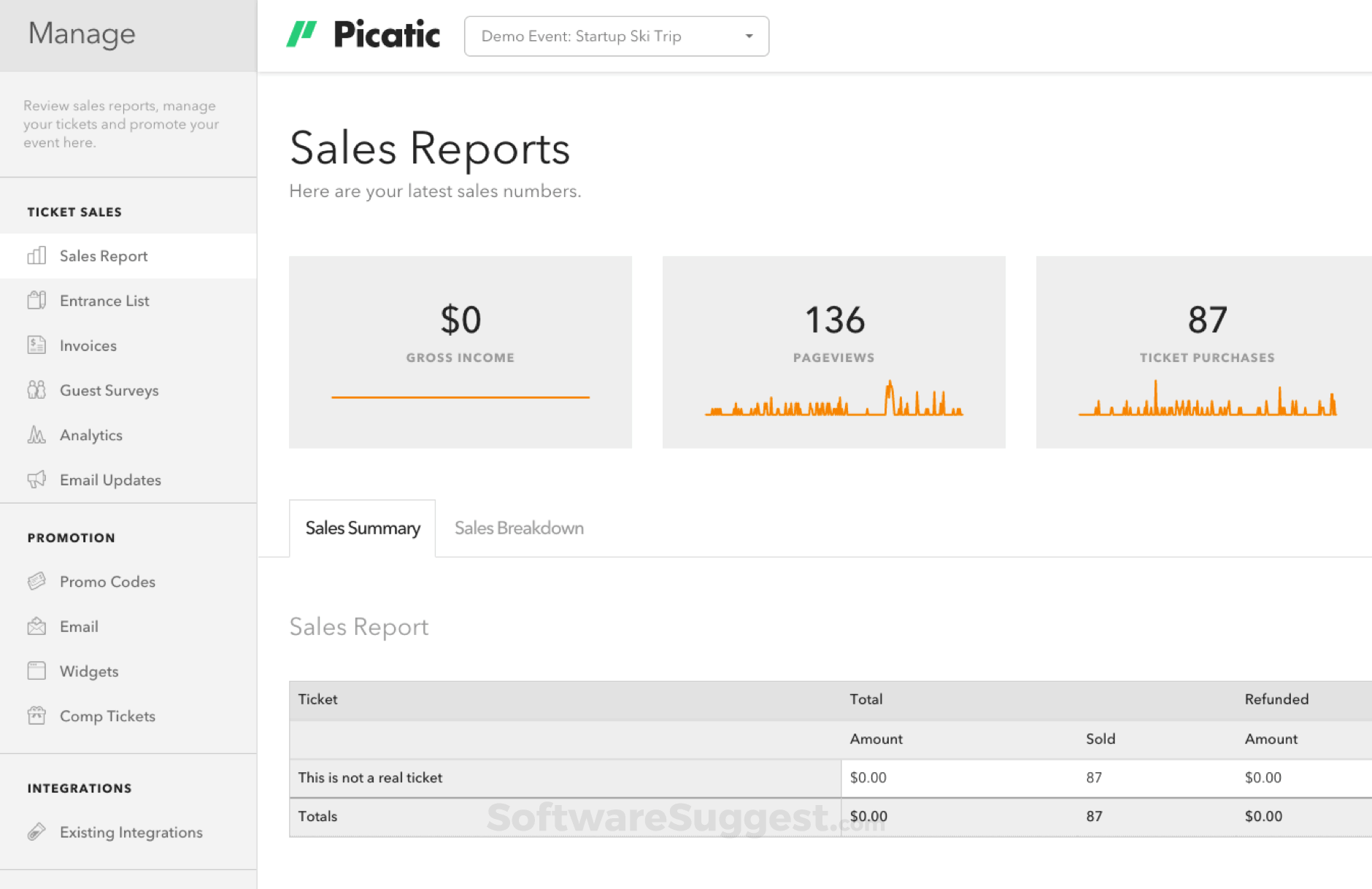Screen dimensions: 1372x889
Task: Click the Email envelope icon under Promotion
Action: [36, 626]
